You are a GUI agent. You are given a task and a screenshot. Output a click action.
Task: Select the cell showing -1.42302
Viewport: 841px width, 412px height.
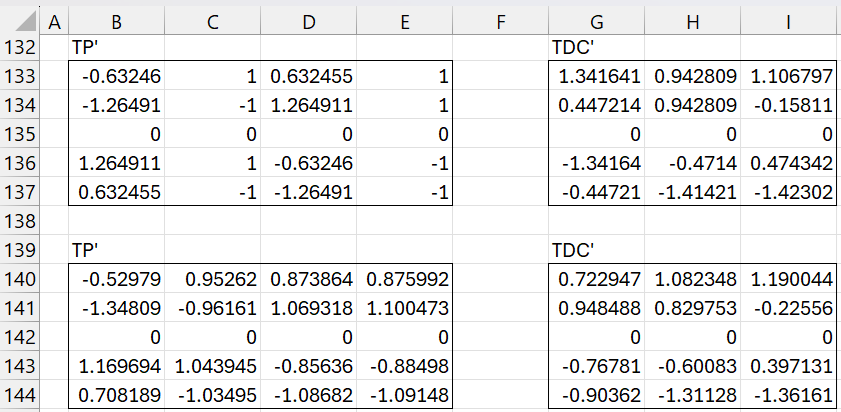(x=788, y=191)
